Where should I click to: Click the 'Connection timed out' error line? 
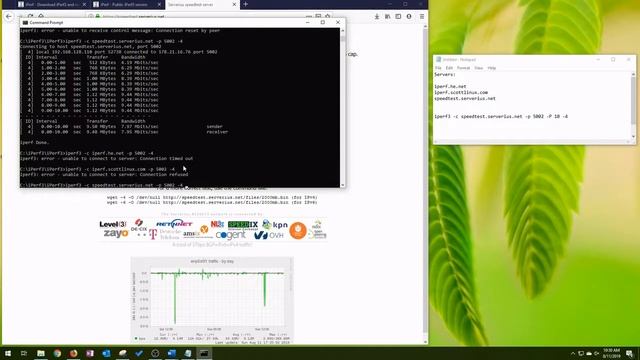click(x=107, y=158)
